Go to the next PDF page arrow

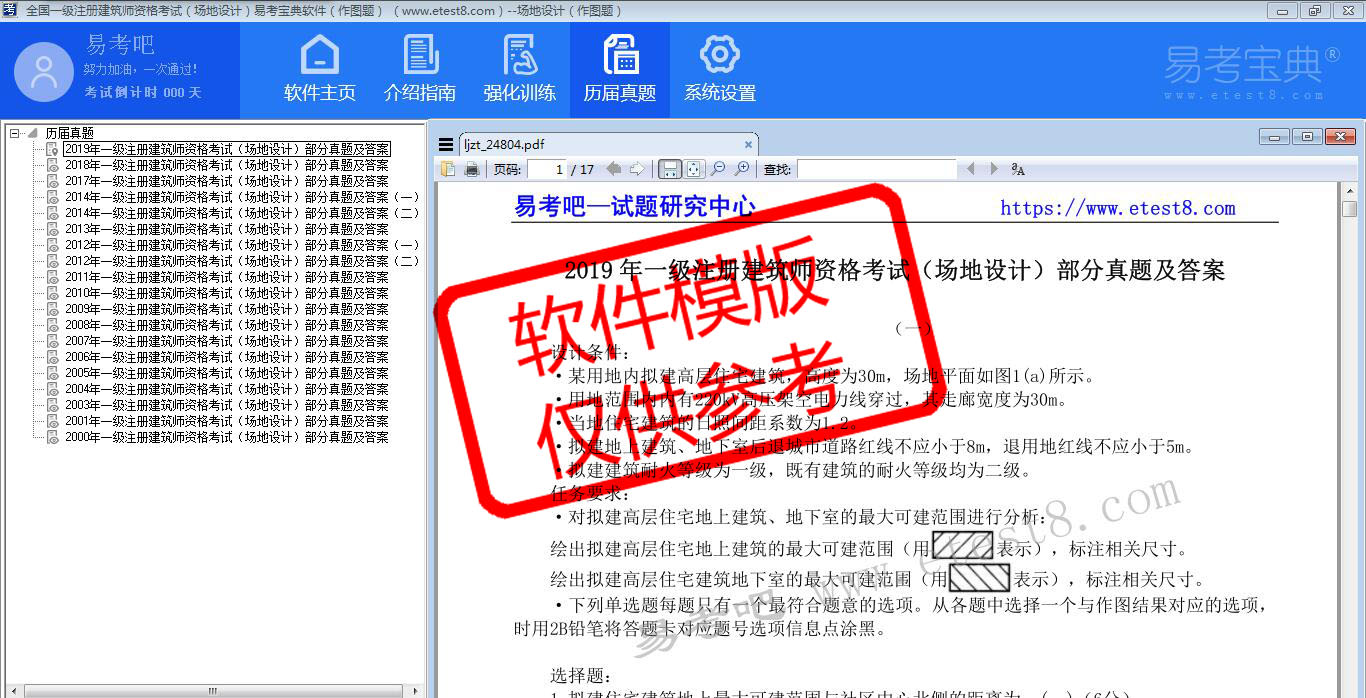coord(637,169)
